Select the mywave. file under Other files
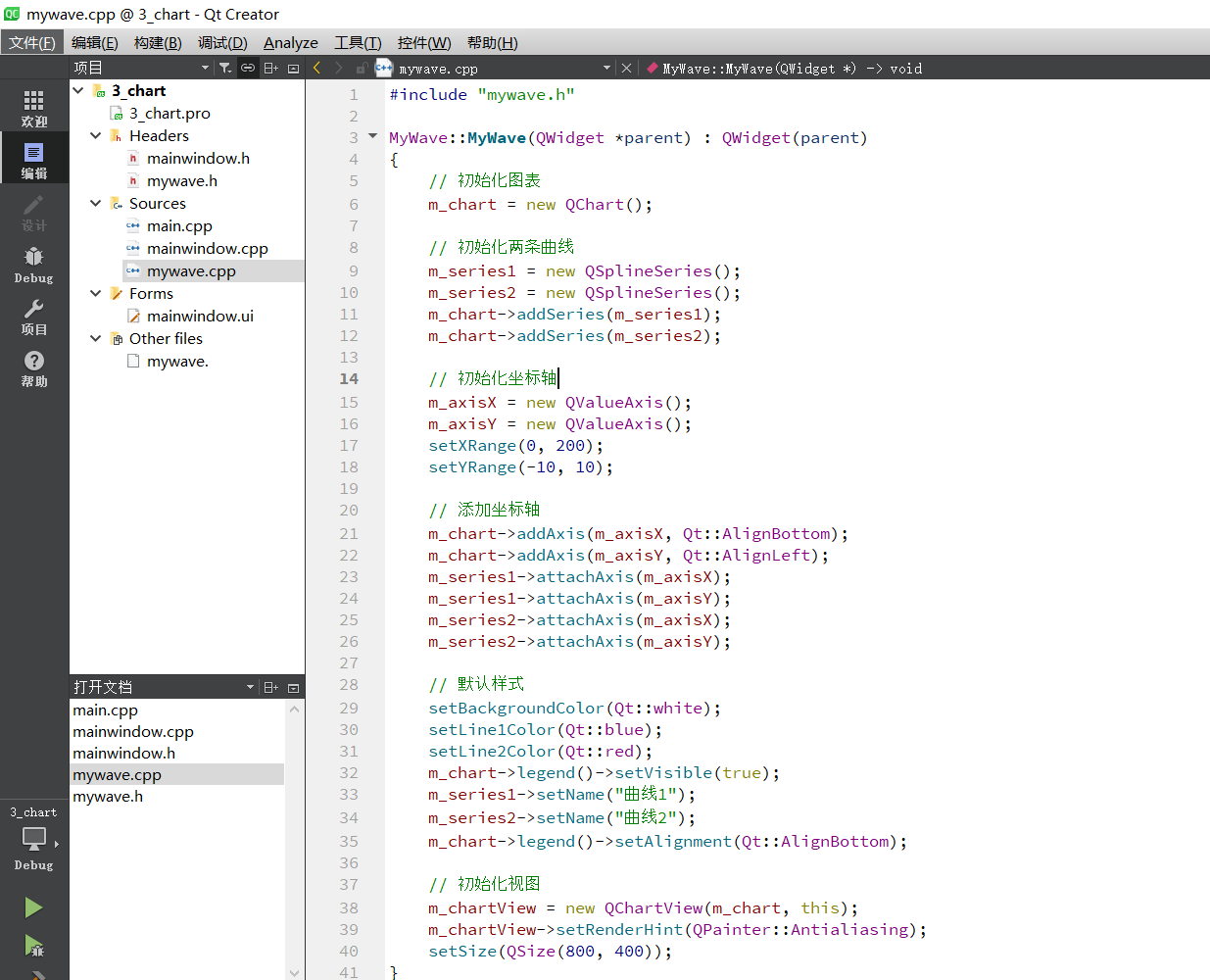This screenshot has height=980, width=1210. click(x=177, y=361)
